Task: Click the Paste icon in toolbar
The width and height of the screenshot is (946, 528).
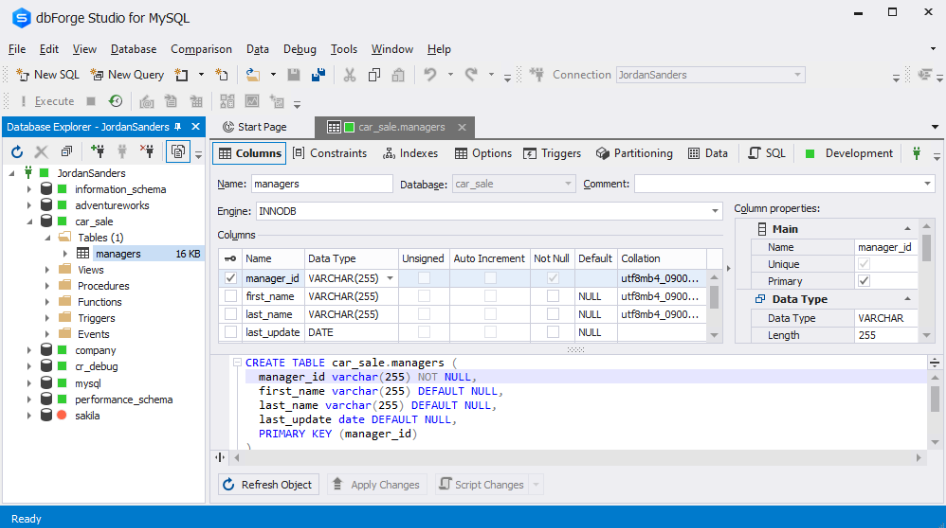Action: (x=398, y=75)
